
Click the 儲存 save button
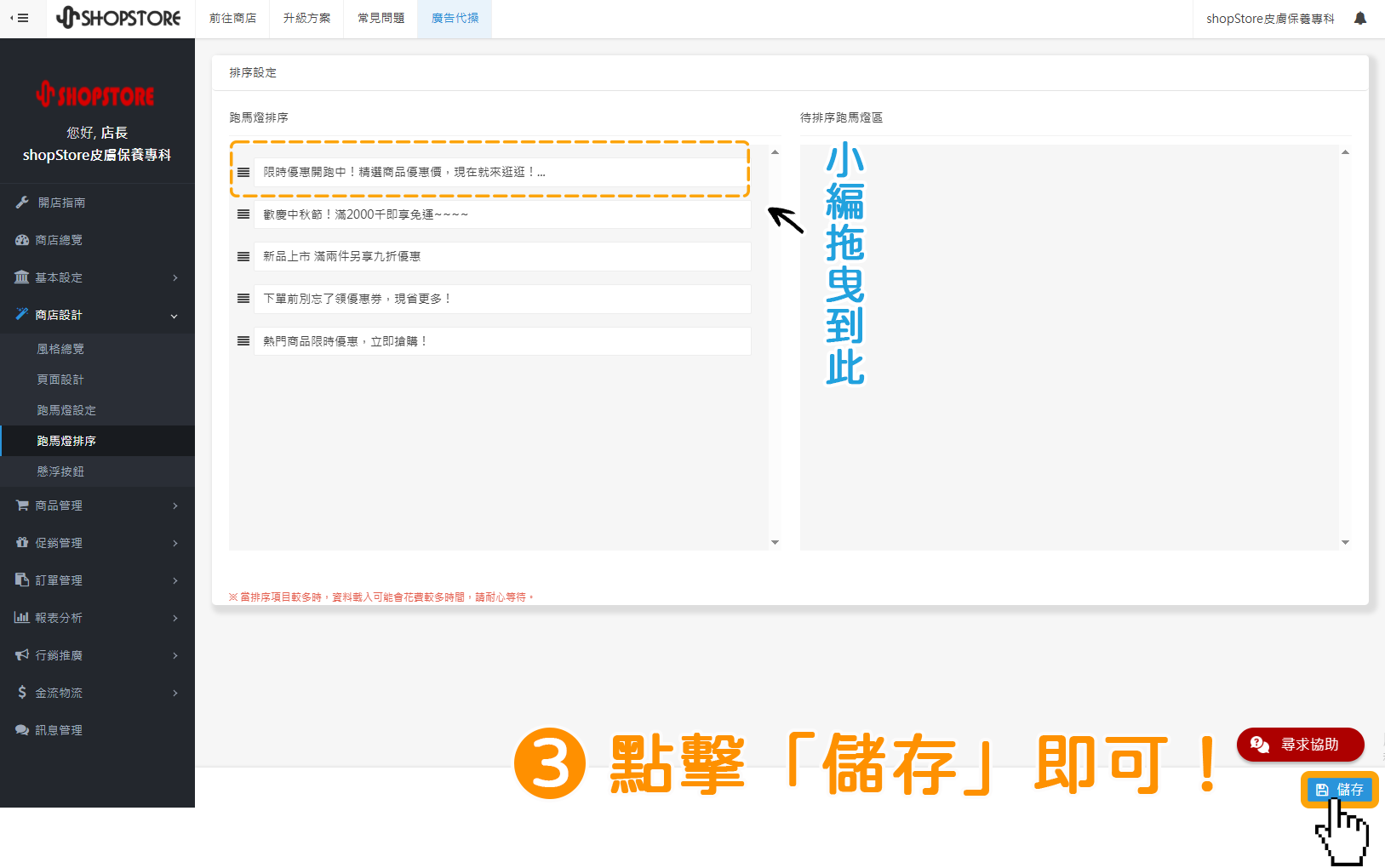[x=1339, y=790]
